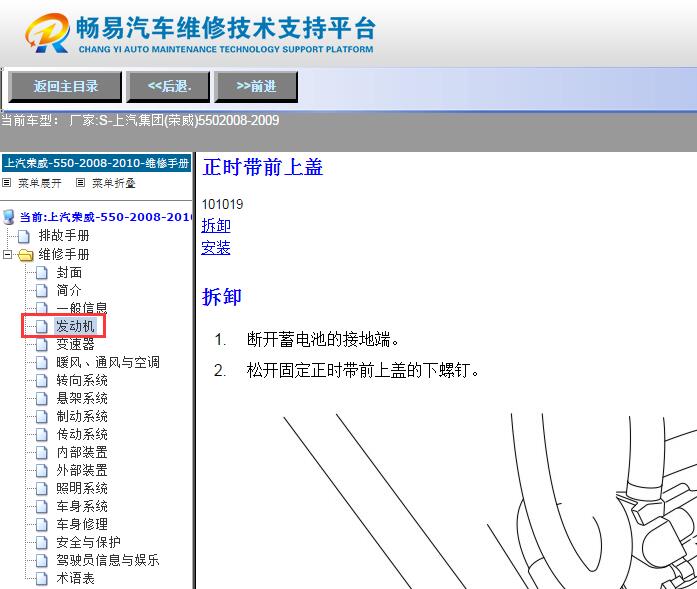Click the 内部装置 page icon

41,453
